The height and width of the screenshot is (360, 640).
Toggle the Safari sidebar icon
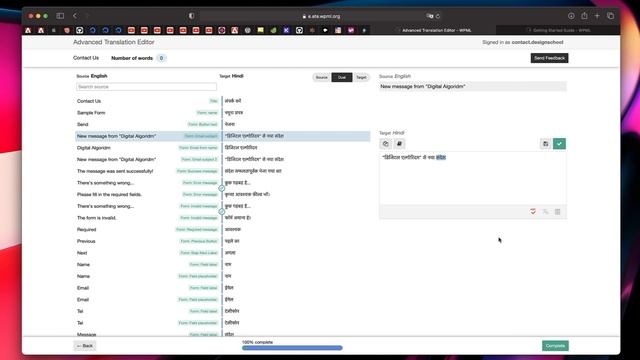[60, 16]
